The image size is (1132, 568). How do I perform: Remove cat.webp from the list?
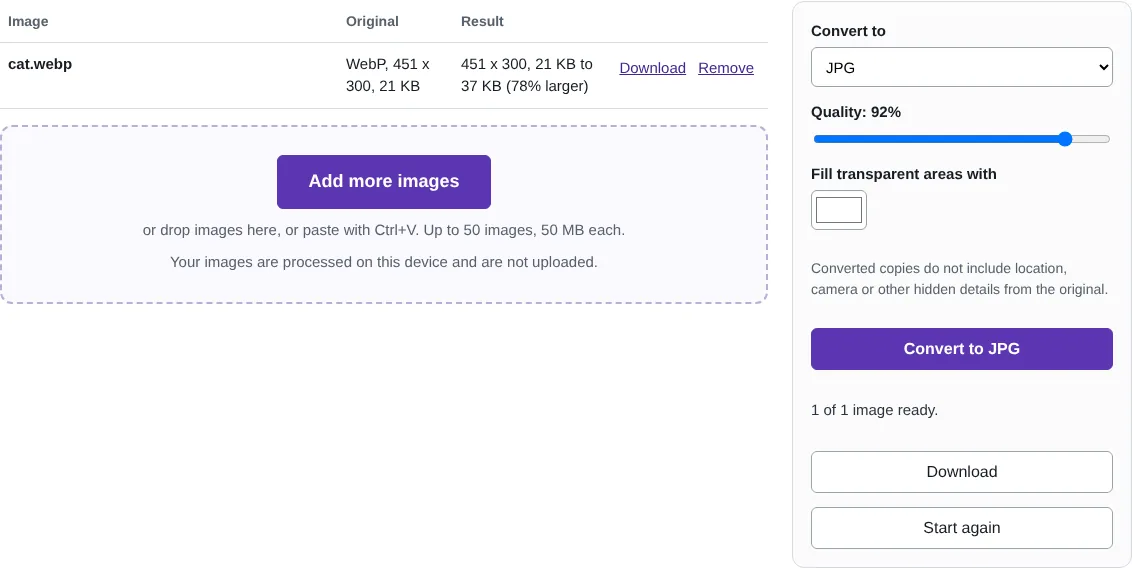[726, 68]
